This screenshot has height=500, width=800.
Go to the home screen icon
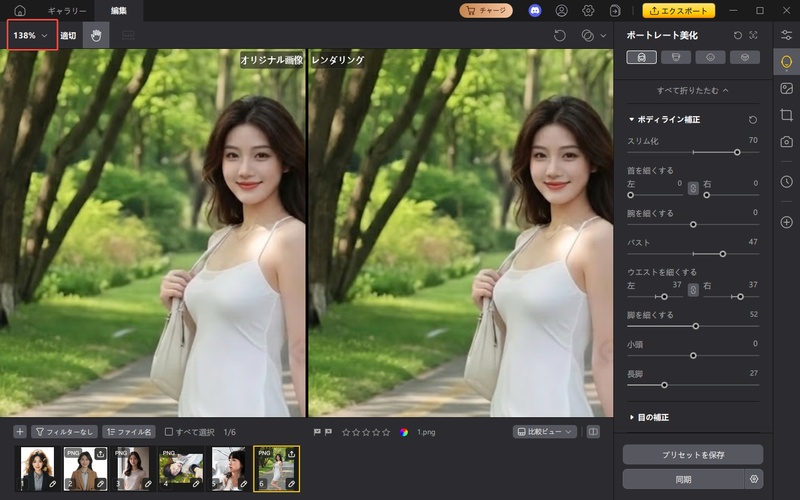20,10
